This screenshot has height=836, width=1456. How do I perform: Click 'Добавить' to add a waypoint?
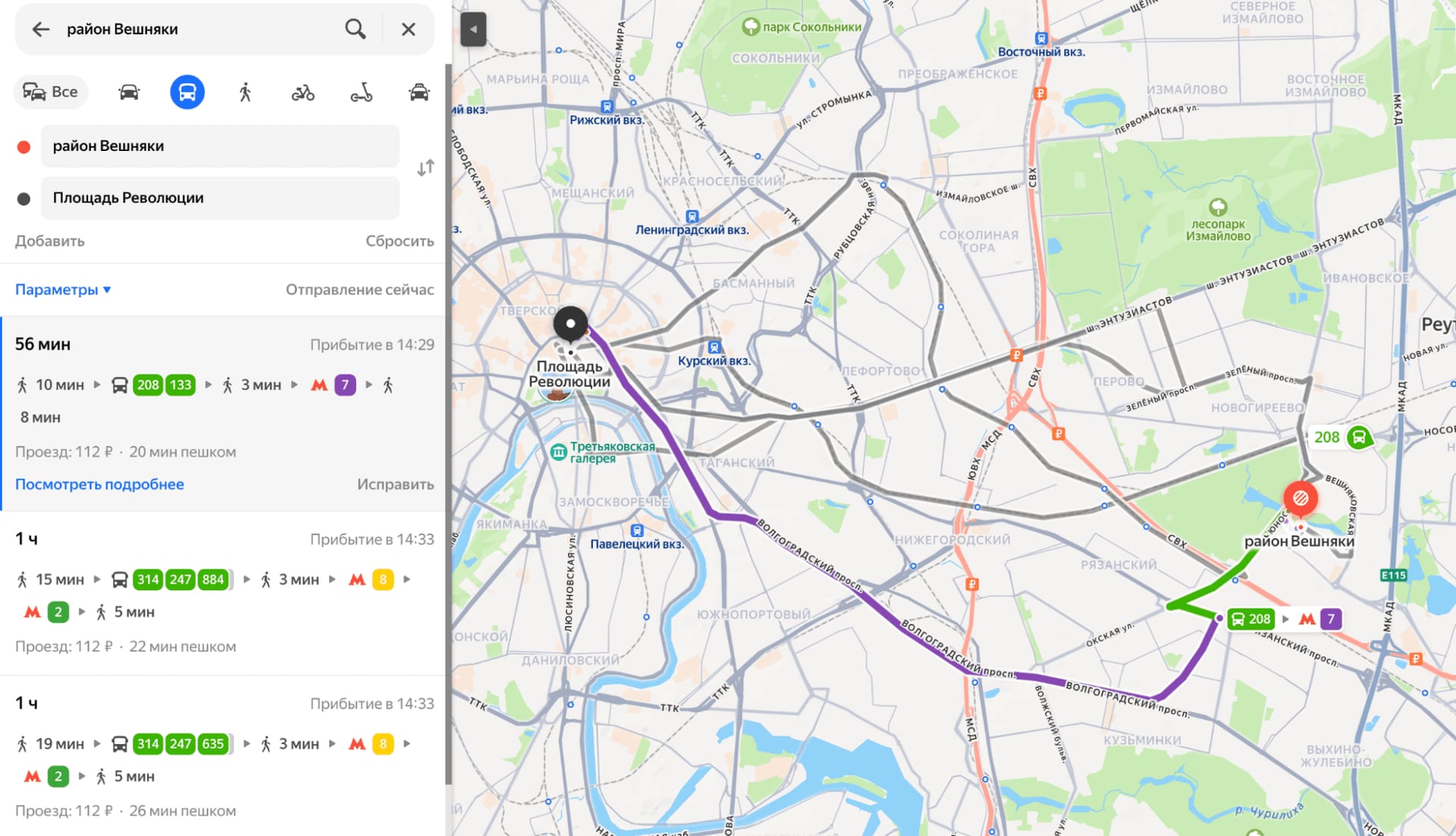50,241
